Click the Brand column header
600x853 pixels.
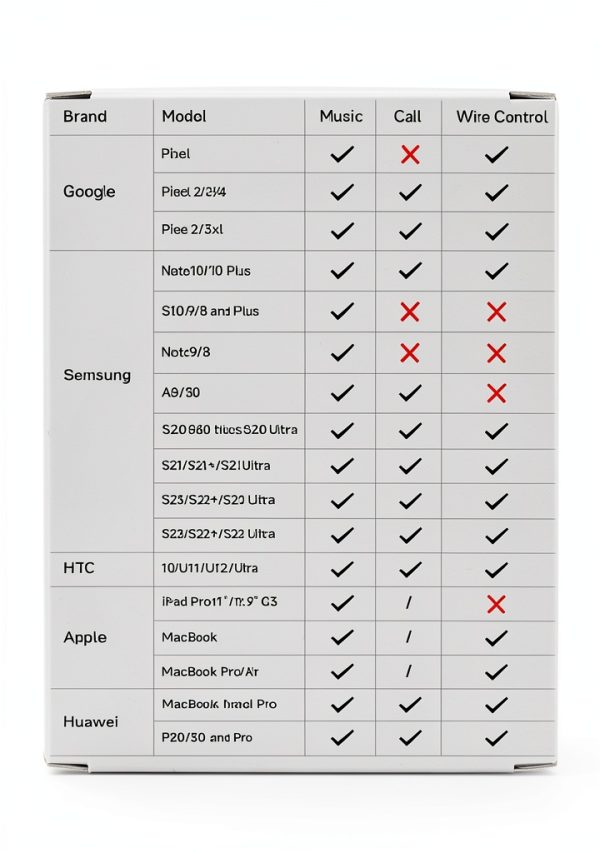pyautogui.click(x=85, y=116)
